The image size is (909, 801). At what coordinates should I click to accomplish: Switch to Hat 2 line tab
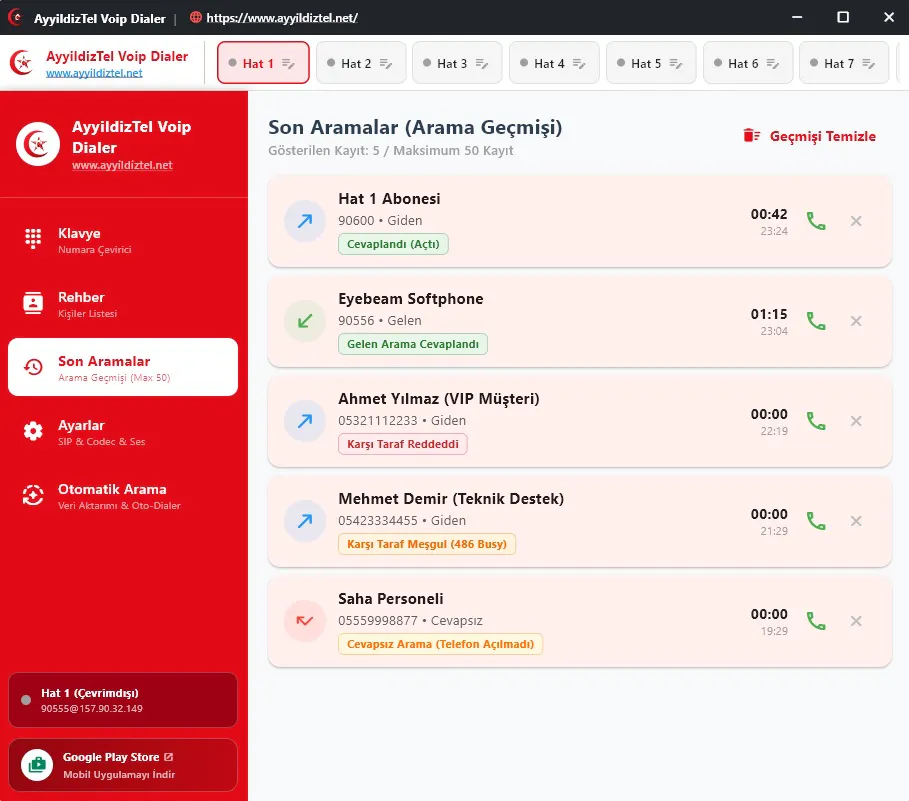pyautogui.click(x=361, y=63)
